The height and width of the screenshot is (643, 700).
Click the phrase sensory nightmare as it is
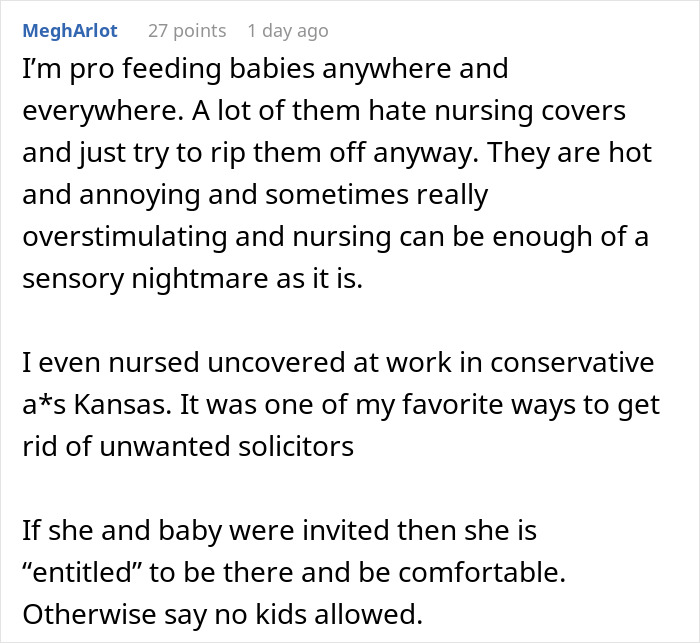(192, 279)
